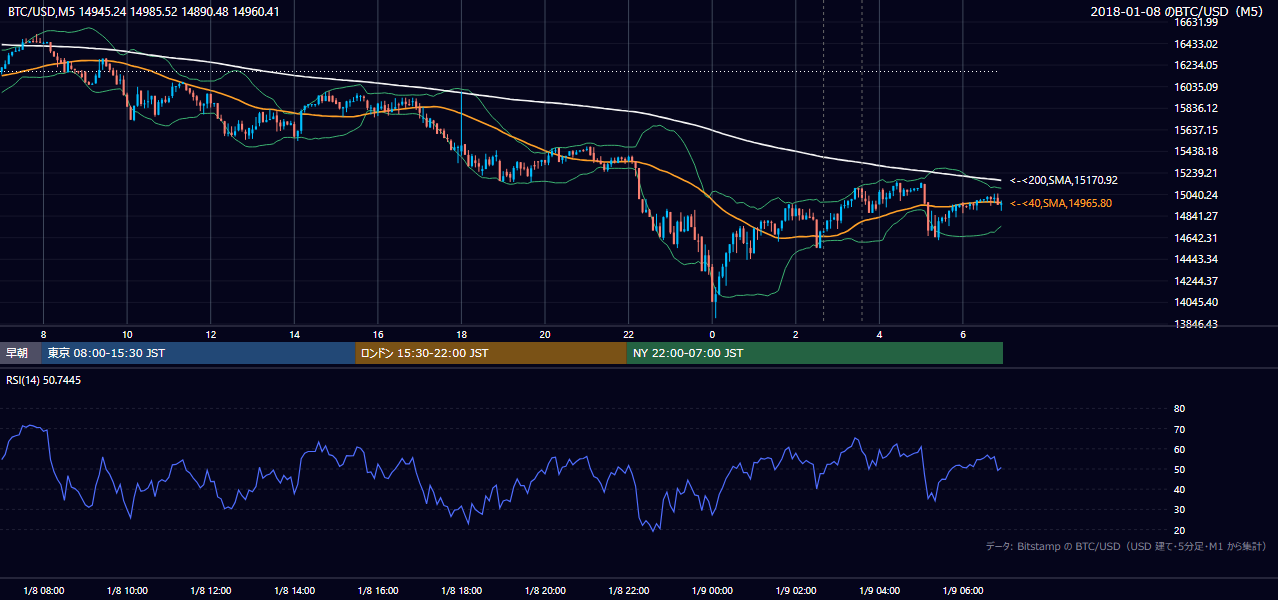Image resolution: width=1278 pixels, height=600 pixels.
Task: Click RSI axis level 30
Action: point(1179,510)
